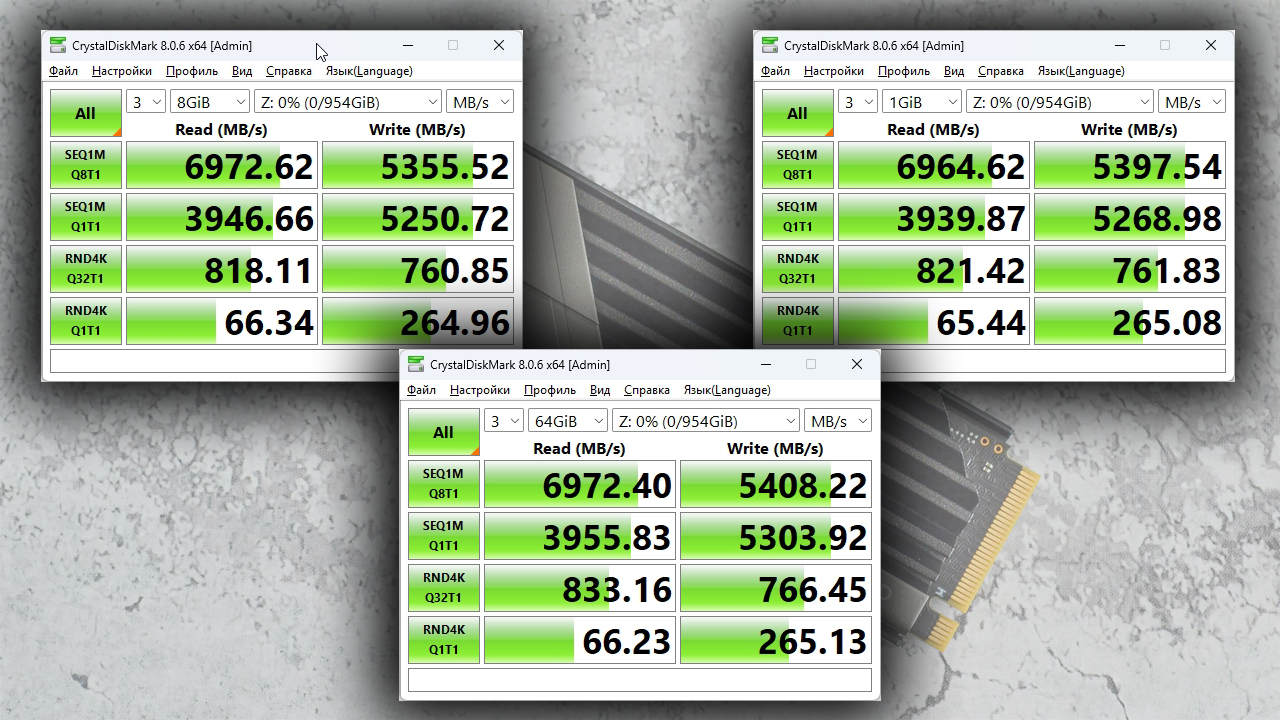Open Вид menu in the 8GiB window
1280x720 pixels.
click(242, 71)
